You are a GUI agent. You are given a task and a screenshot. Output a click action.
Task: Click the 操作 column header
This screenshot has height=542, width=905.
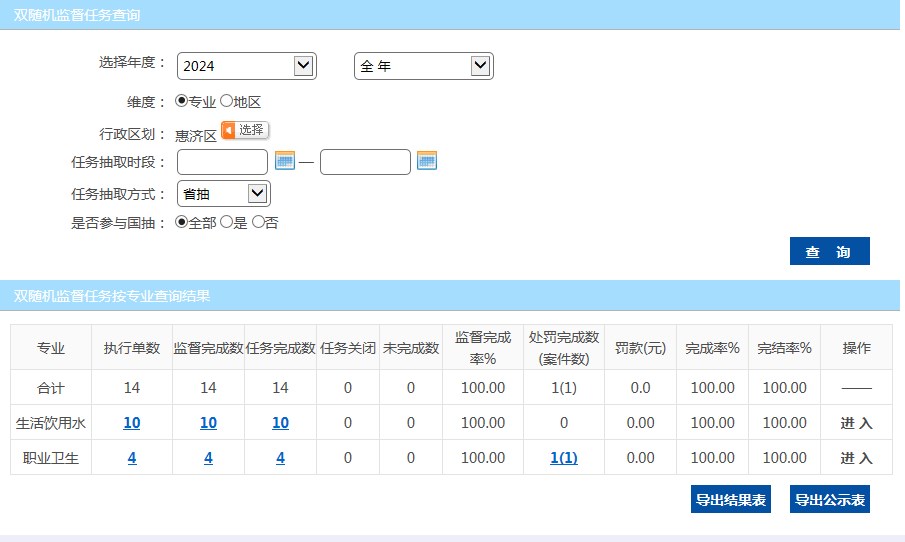(856, 348)
